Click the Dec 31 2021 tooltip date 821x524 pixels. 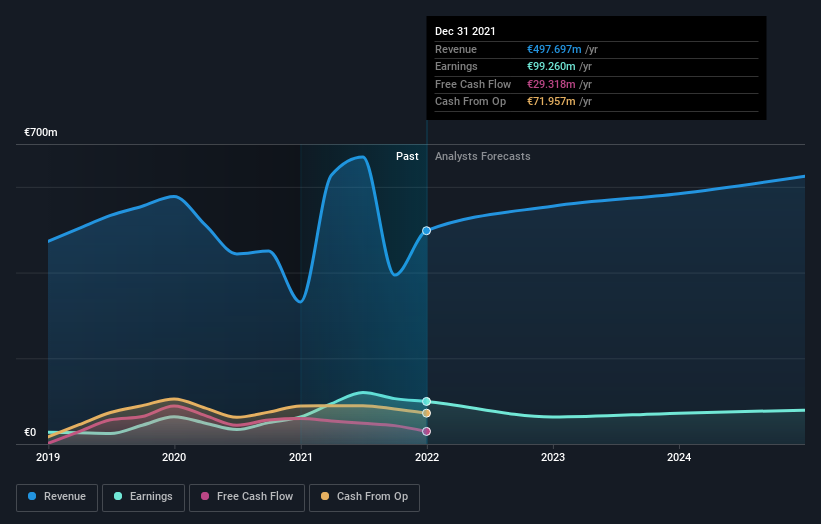tap(465, 31)
